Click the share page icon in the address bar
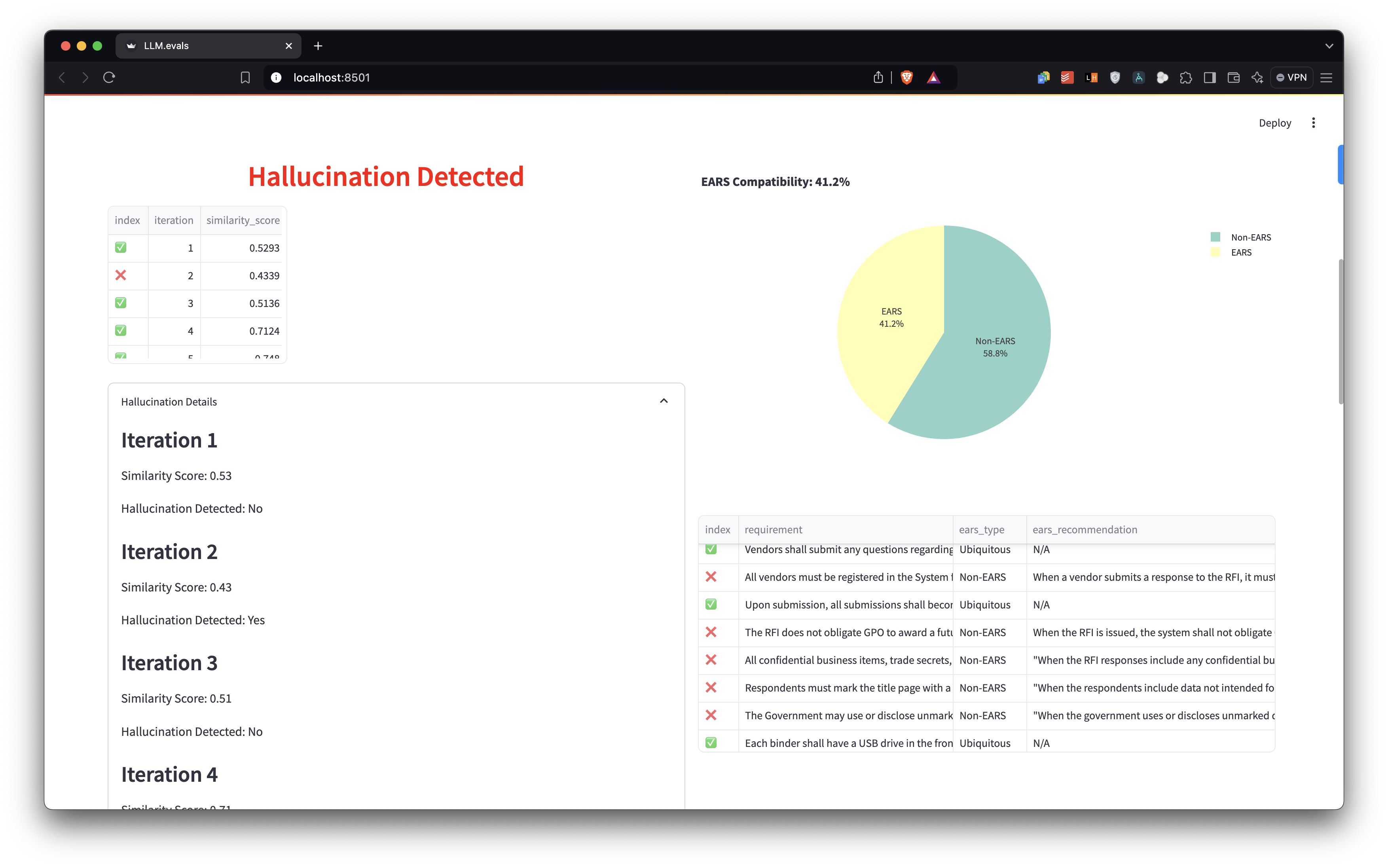 coord(878,78)
